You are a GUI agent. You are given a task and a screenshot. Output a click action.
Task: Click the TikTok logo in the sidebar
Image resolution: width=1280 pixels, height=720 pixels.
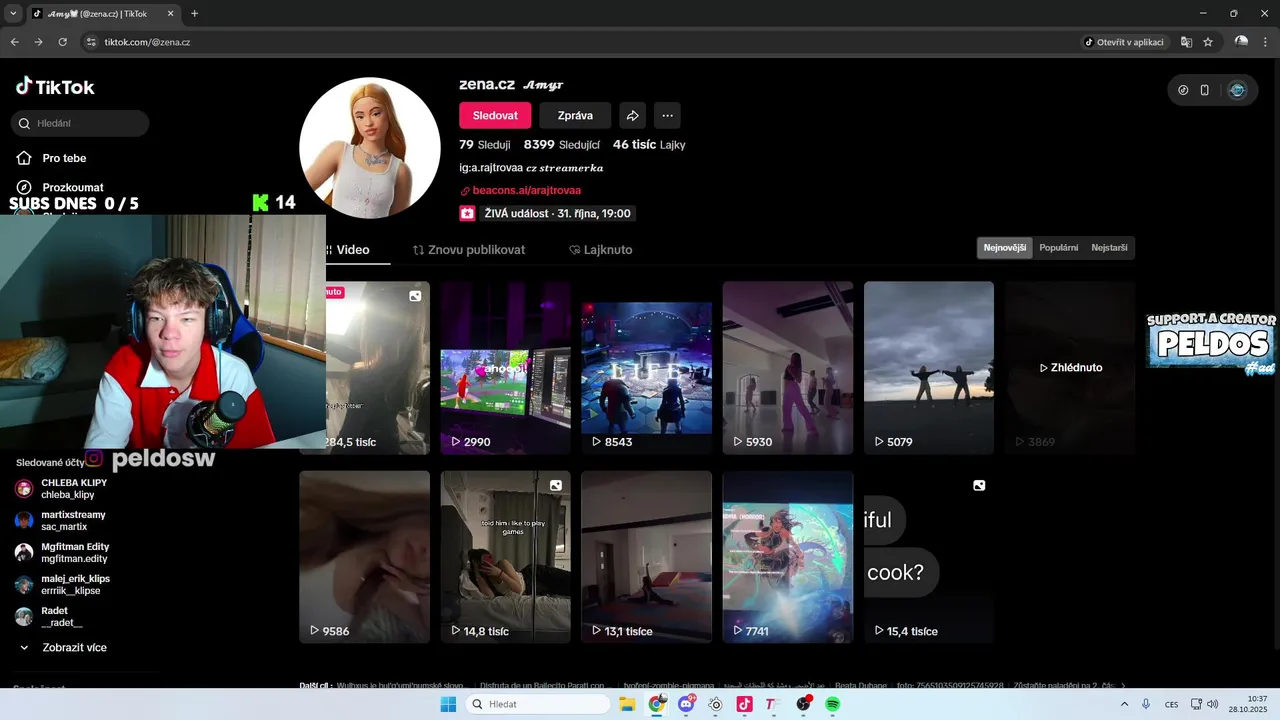point(55,87)
